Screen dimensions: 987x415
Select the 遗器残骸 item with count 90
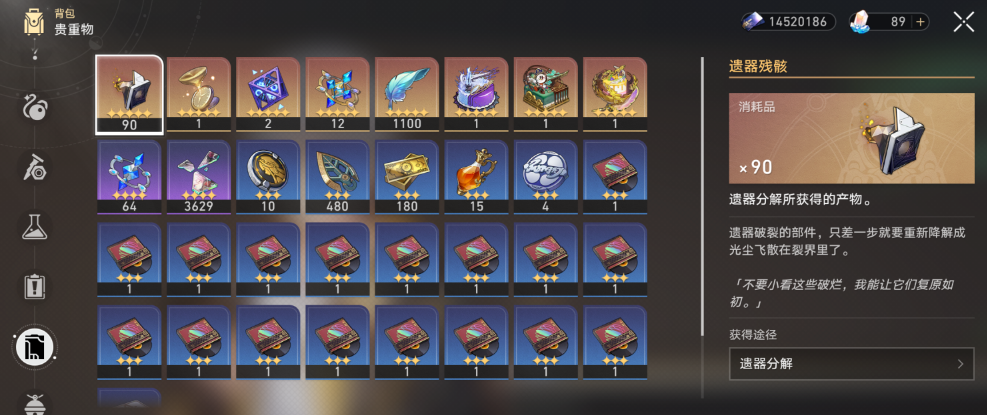(129, 94)
